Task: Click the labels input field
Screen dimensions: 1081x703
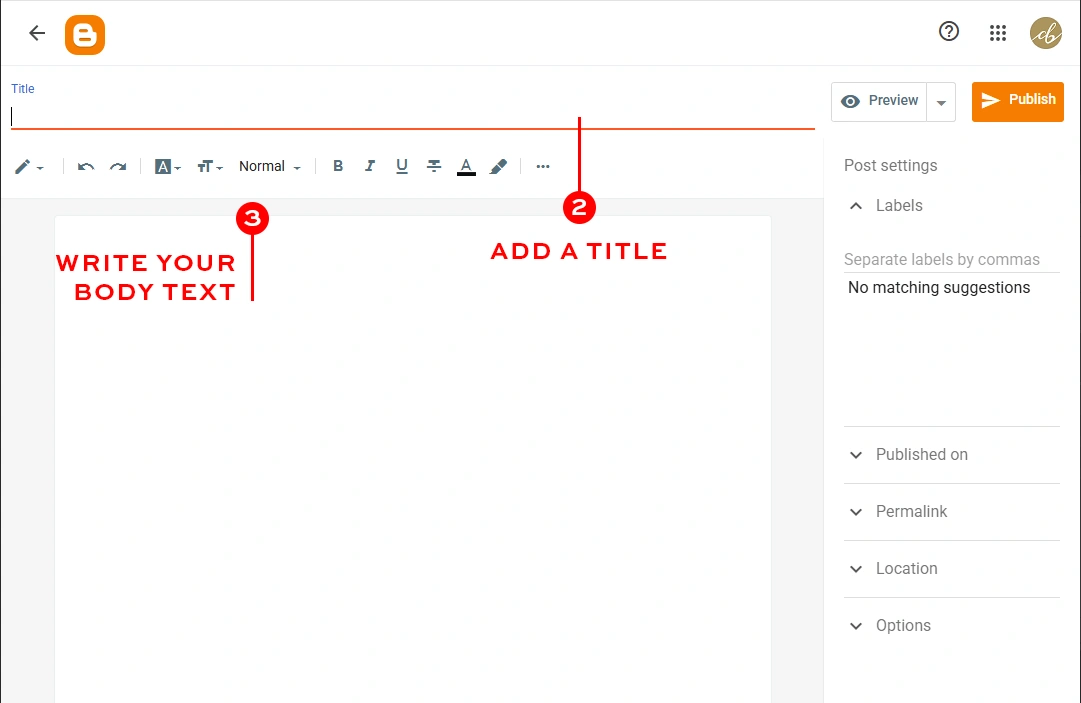Action: click(x=951, y=259)
